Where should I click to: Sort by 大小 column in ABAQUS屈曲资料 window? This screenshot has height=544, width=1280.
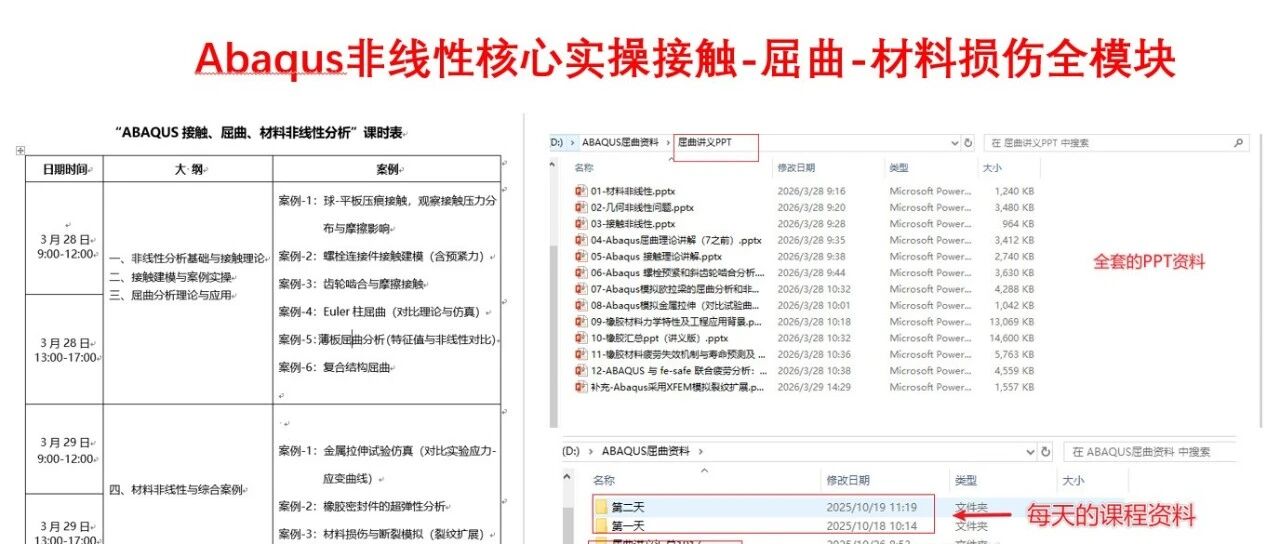[x=1073, y=481]
